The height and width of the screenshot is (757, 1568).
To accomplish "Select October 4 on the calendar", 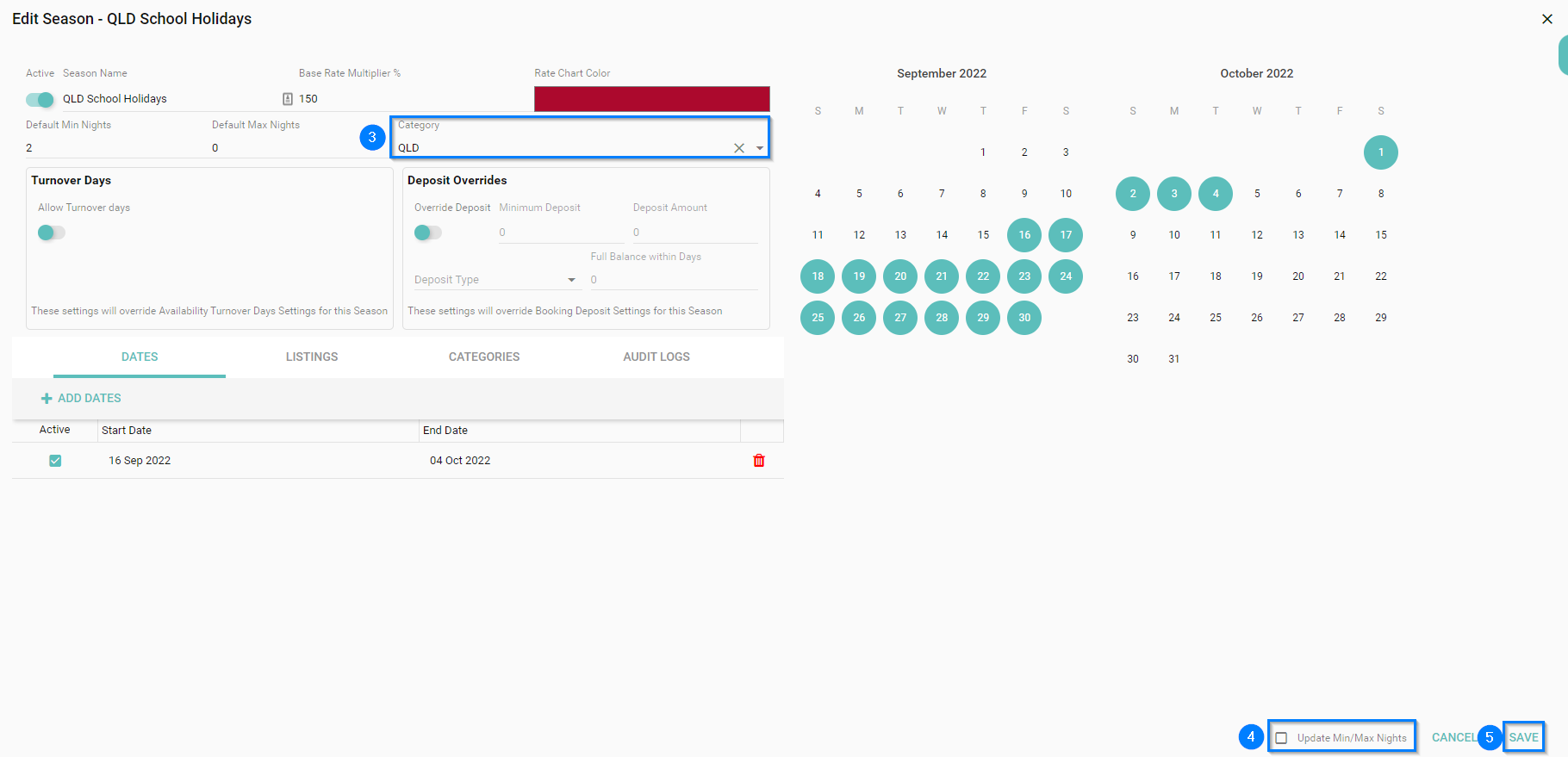I will click(x=1215, y=194).
